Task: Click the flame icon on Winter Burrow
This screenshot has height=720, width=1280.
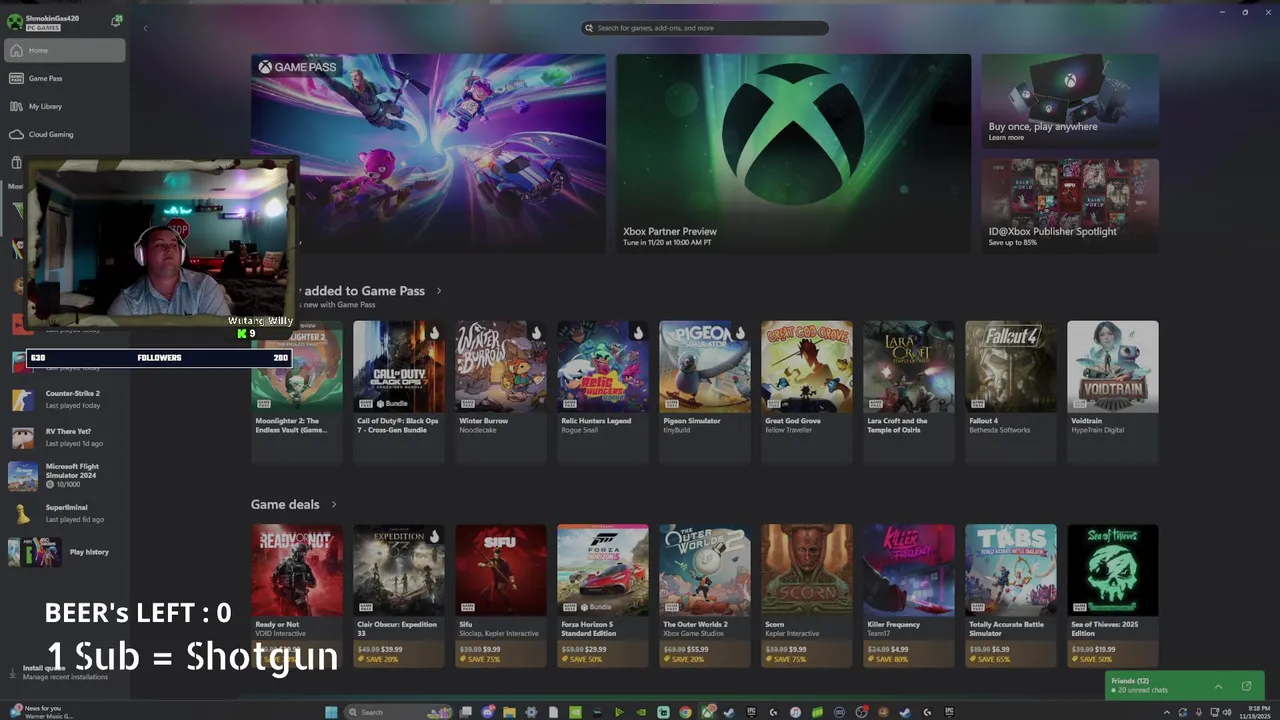Action: pyautogui.click(x=535, y=333)
